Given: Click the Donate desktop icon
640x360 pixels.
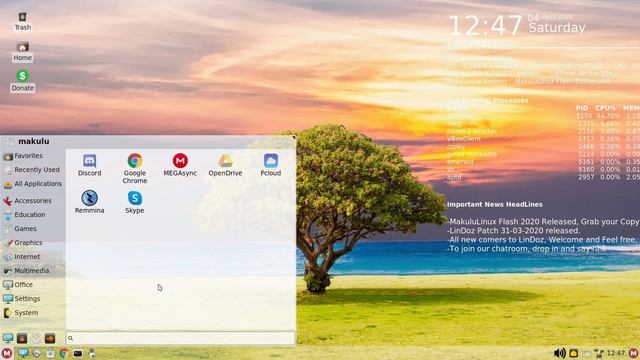Looking at the screenshot, I should point(22,81).
